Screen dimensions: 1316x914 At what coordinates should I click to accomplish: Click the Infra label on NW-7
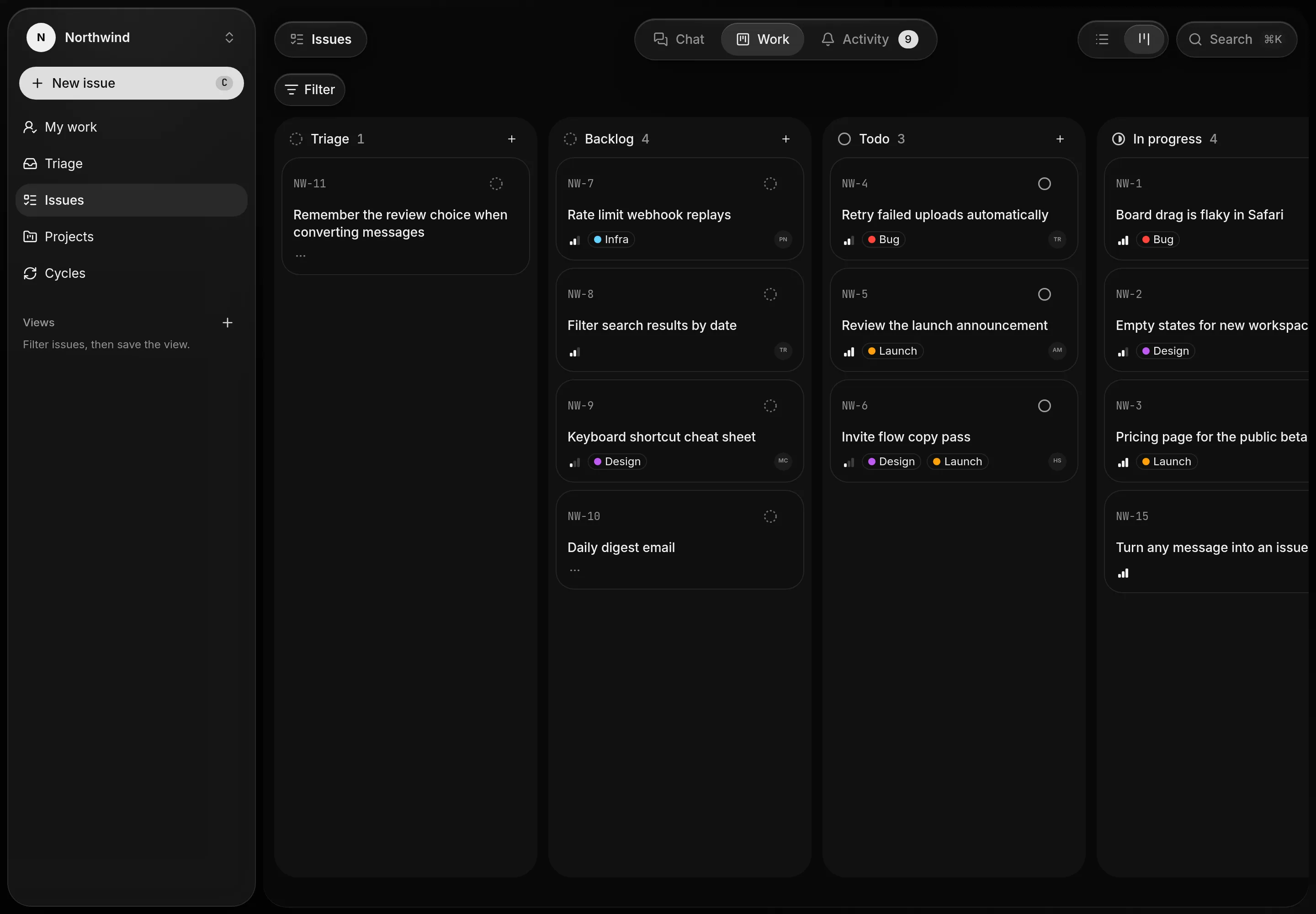click(x=611, y=239)
